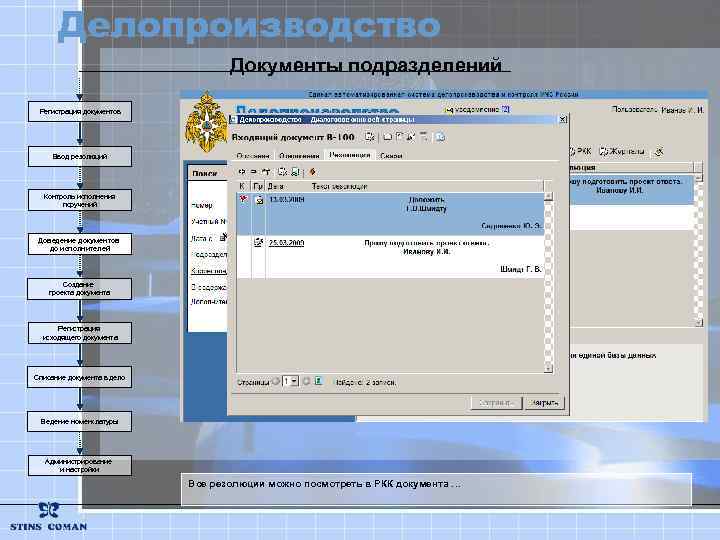Click the right arrow icon in resolutions toolbar

pyautogui.click(x=253, y=172)
